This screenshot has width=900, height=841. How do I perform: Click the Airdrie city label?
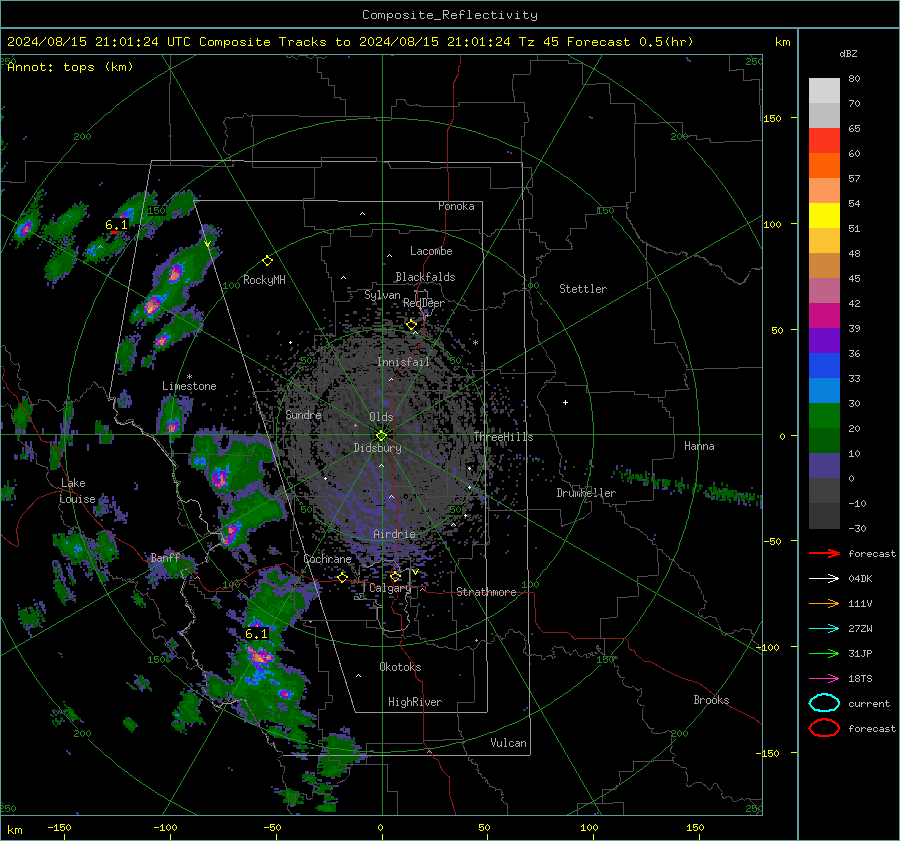pyautogui.click(x=394, y=534)
